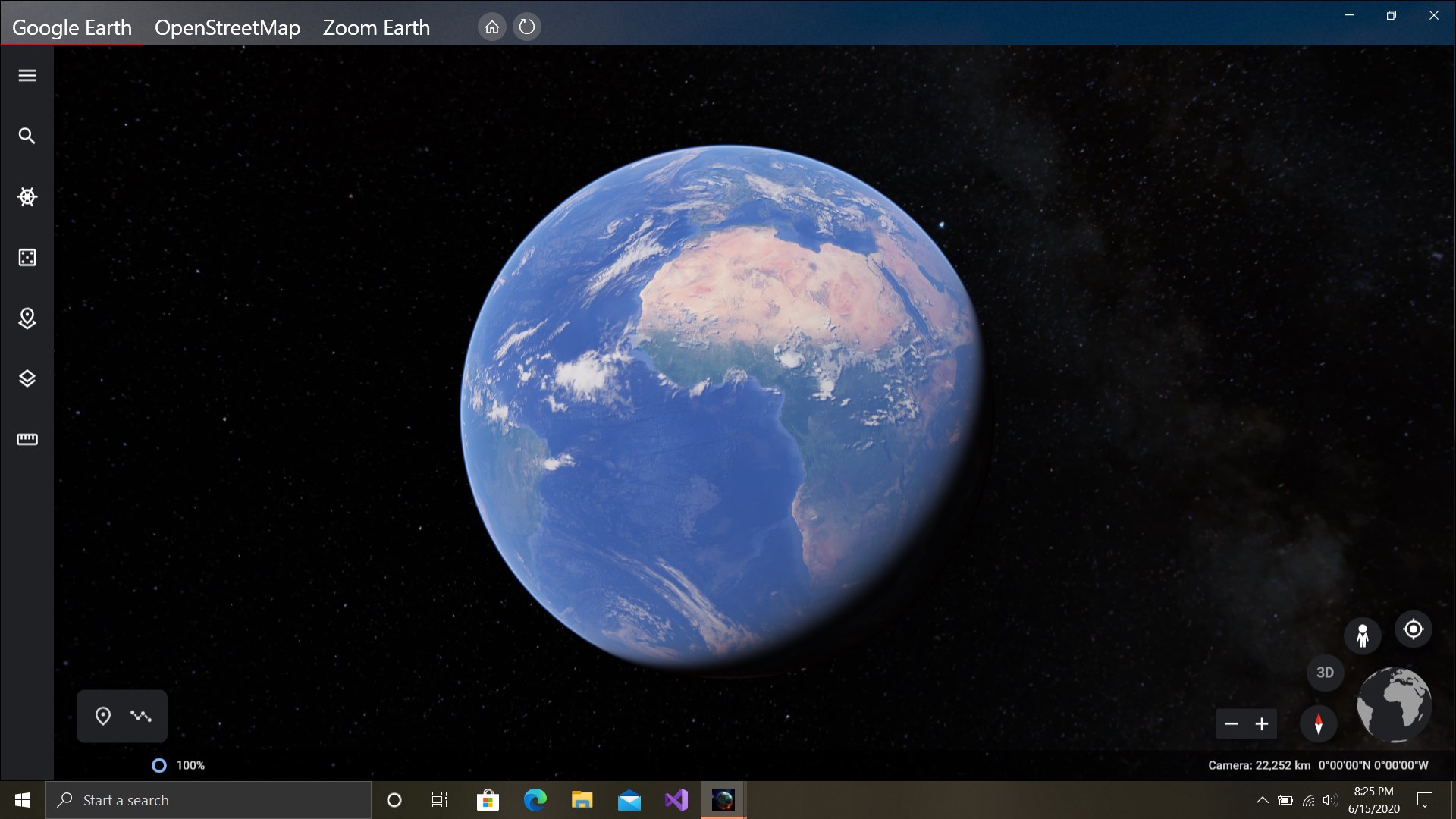Switch to the OpenStreetMap tab
Screen dimensions: 1456x819
point(227,27)
